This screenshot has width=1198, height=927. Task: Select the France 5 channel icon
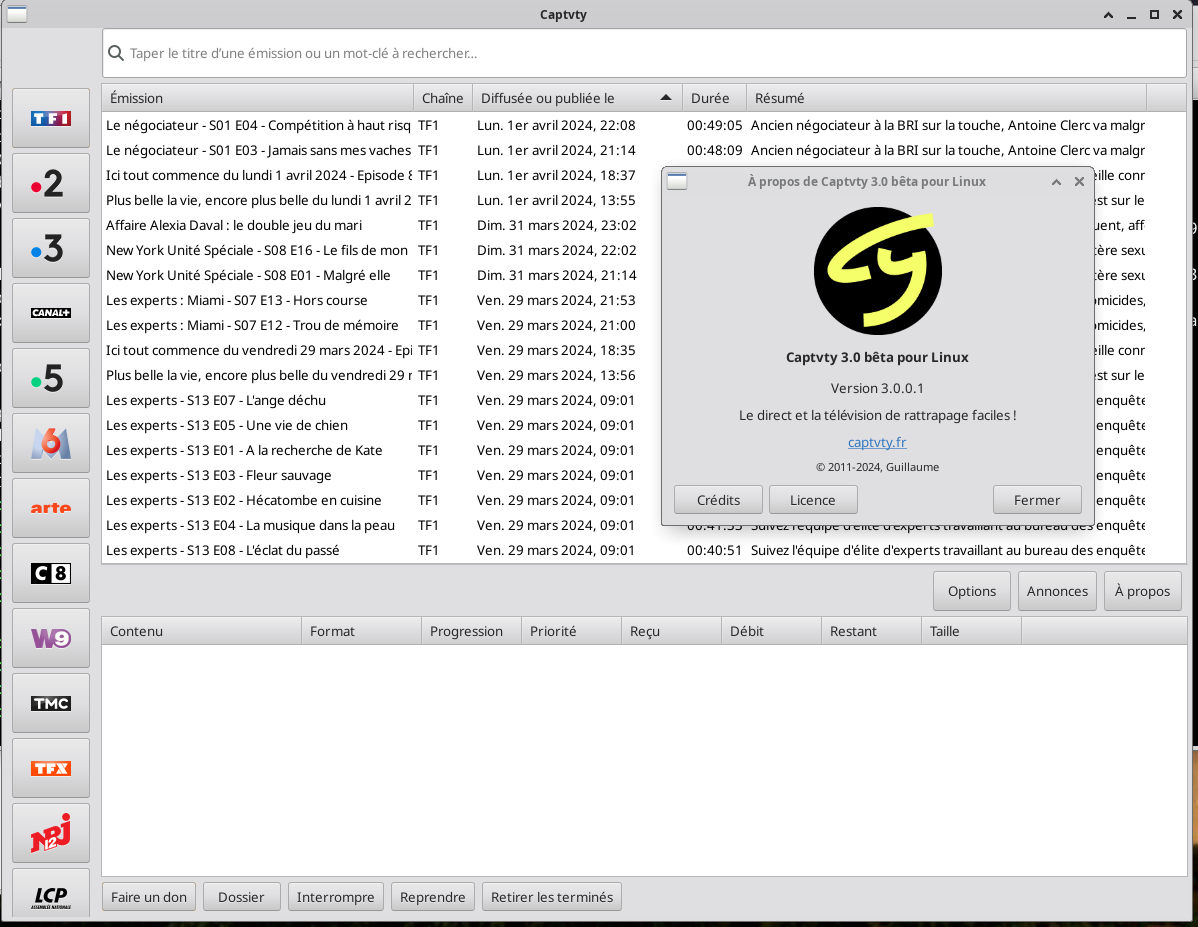[51, 378]
